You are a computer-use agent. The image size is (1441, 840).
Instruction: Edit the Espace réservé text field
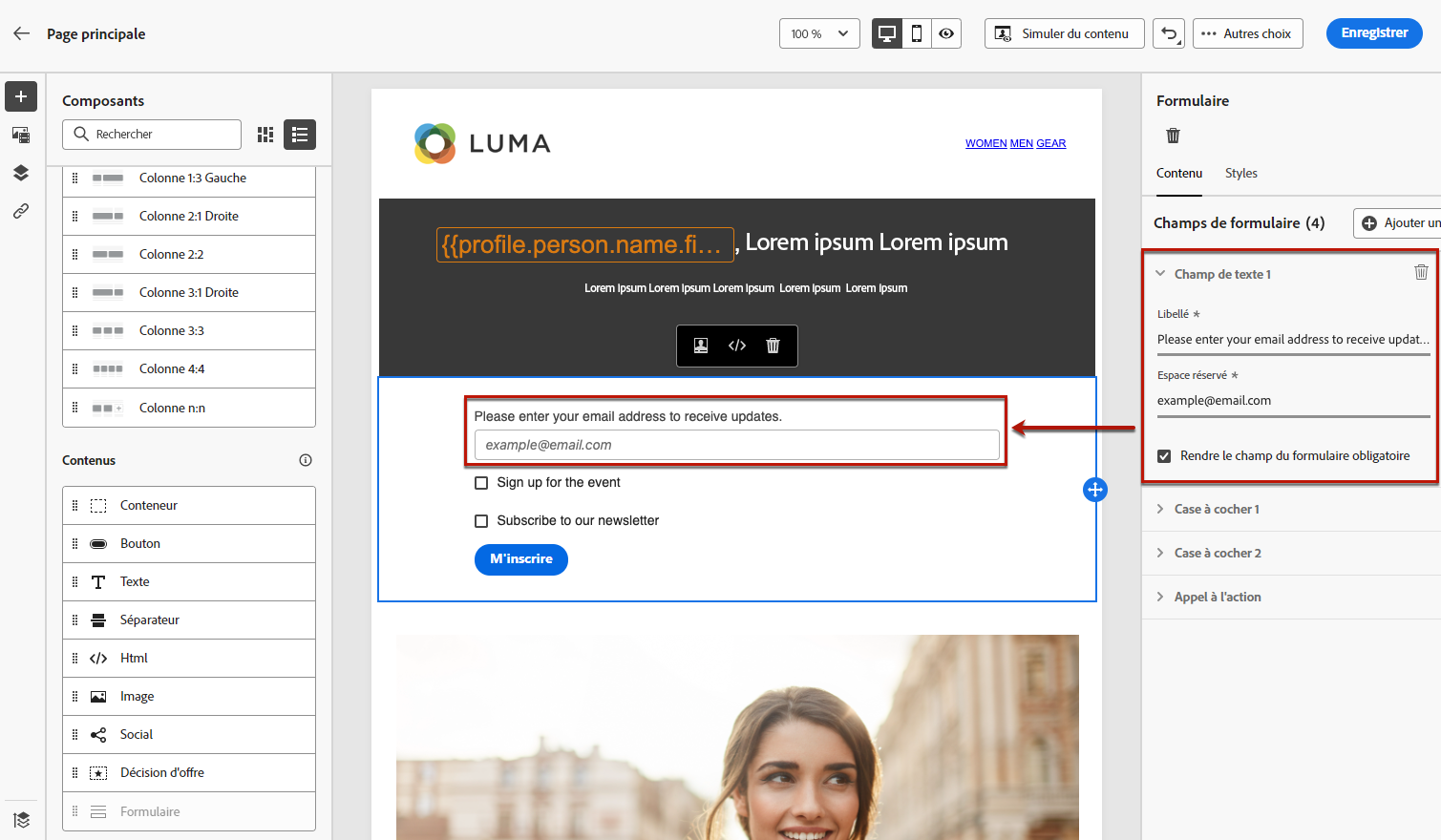pyautogui.click(x=1293, y=401)
